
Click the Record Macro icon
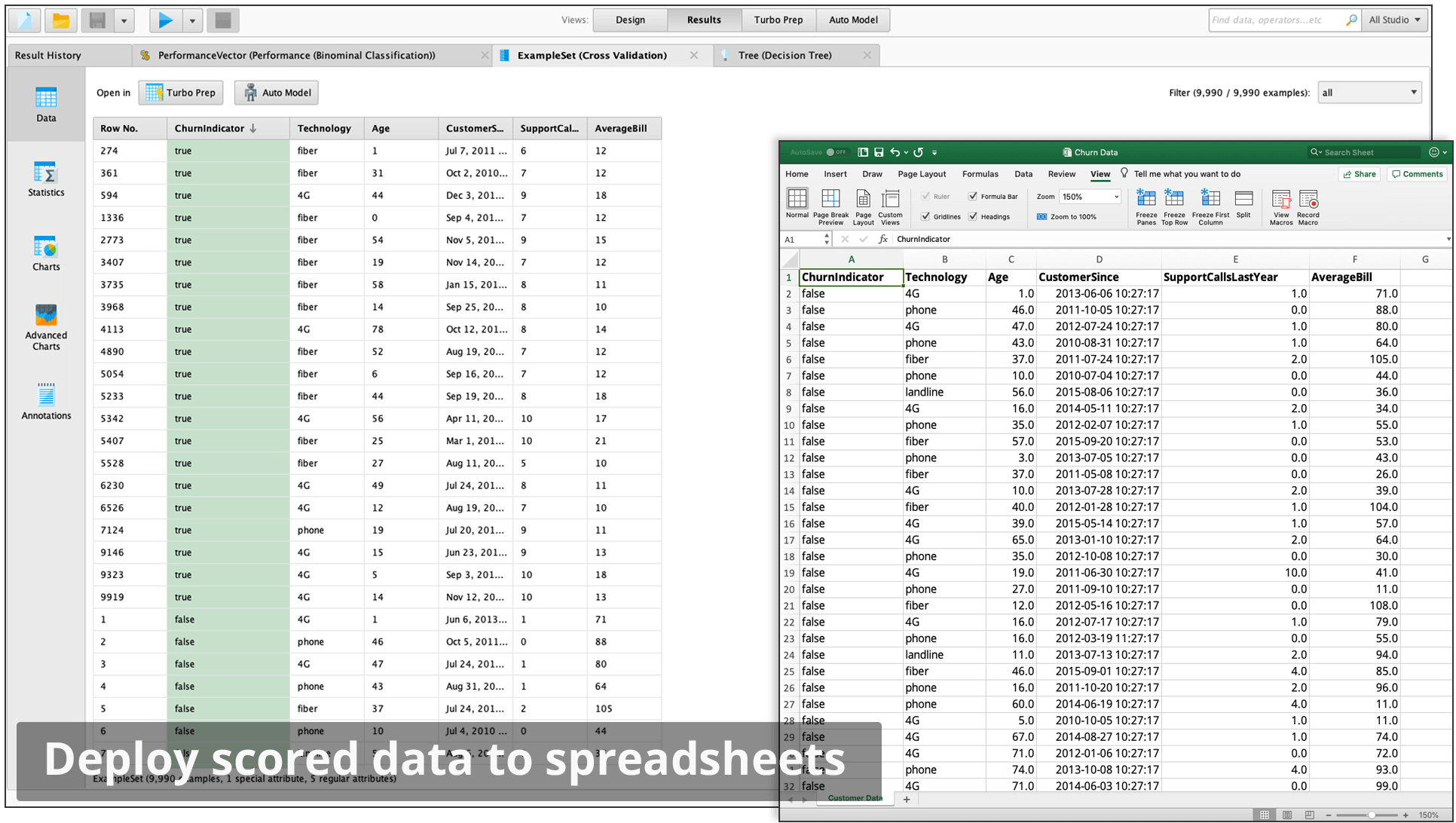point(1309,205)
